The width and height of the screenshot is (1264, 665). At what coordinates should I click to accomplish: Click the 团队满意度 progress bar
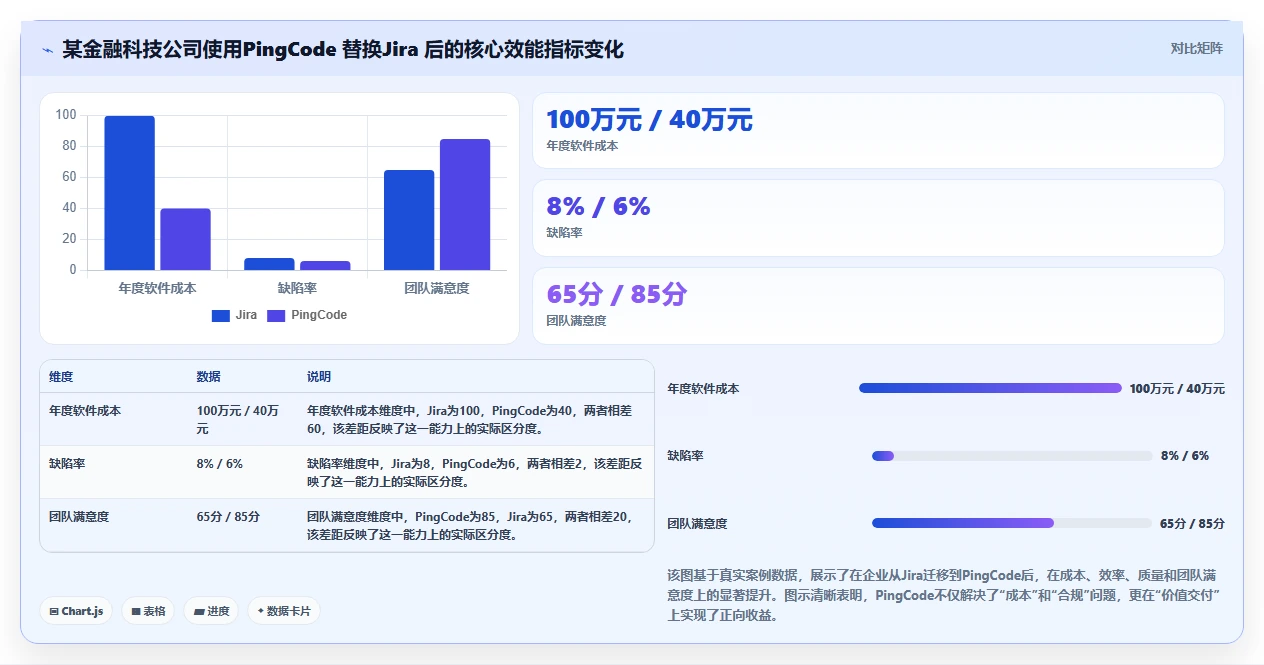click(x=1012, y=523)
